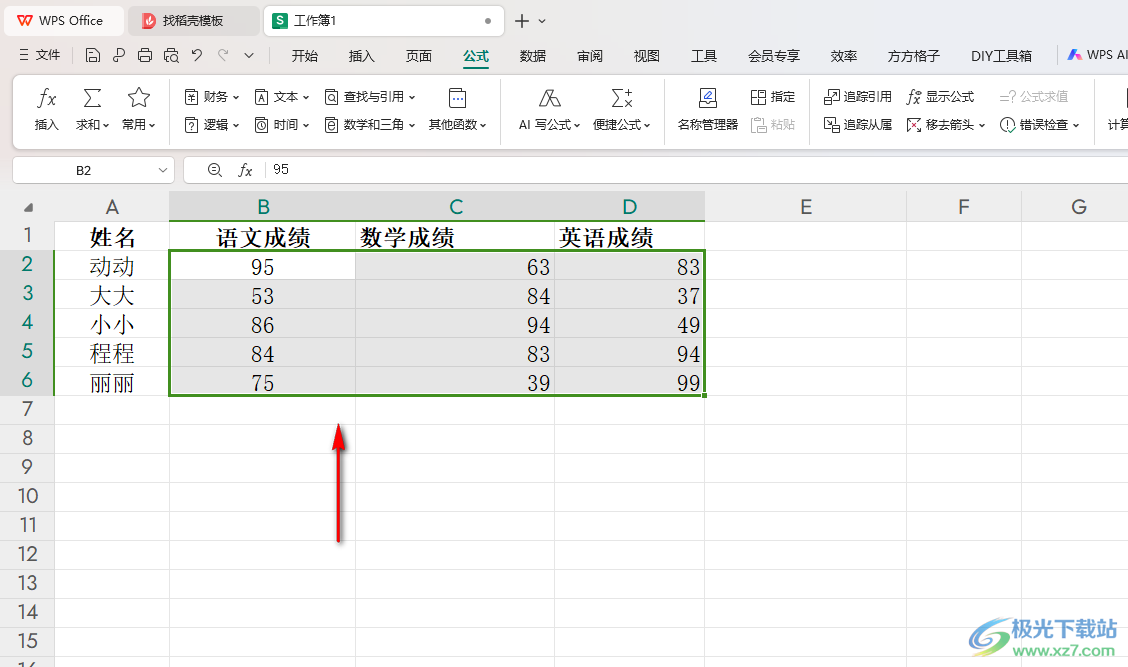The height and width of the screenshot is (667, 1128).
Task: Open the quick formulas tool
Action: [622, 109]
